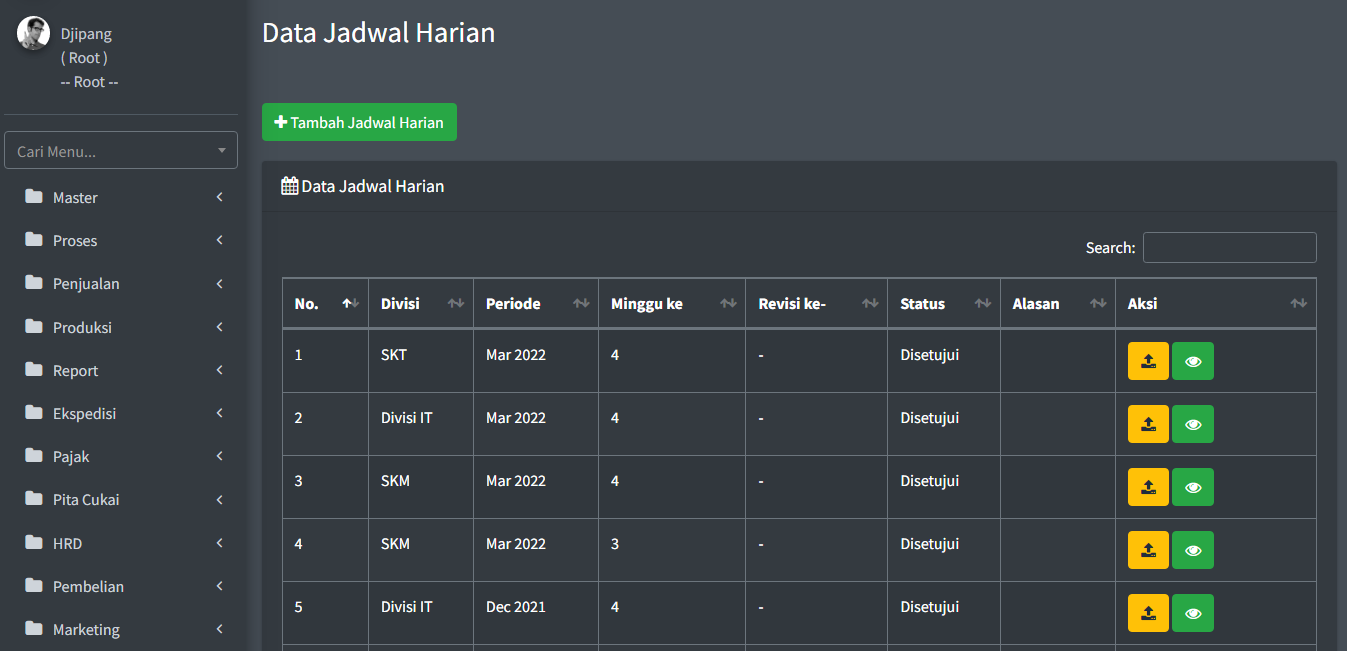Click the upload icon for Dec 2021 row
Screen dimensions: 1347x651
coord(1148,613)
